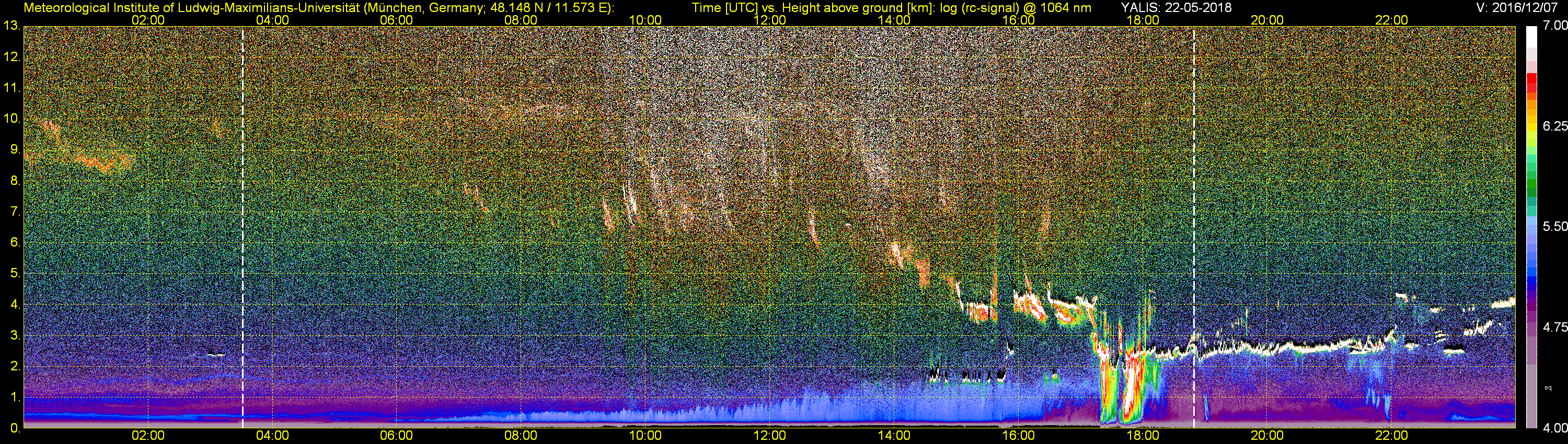Image resolution: width=1568 pixels, height=444 pixels.
Task: Click 16:00 on the bottom time axis
Action: pos(1018,436)
